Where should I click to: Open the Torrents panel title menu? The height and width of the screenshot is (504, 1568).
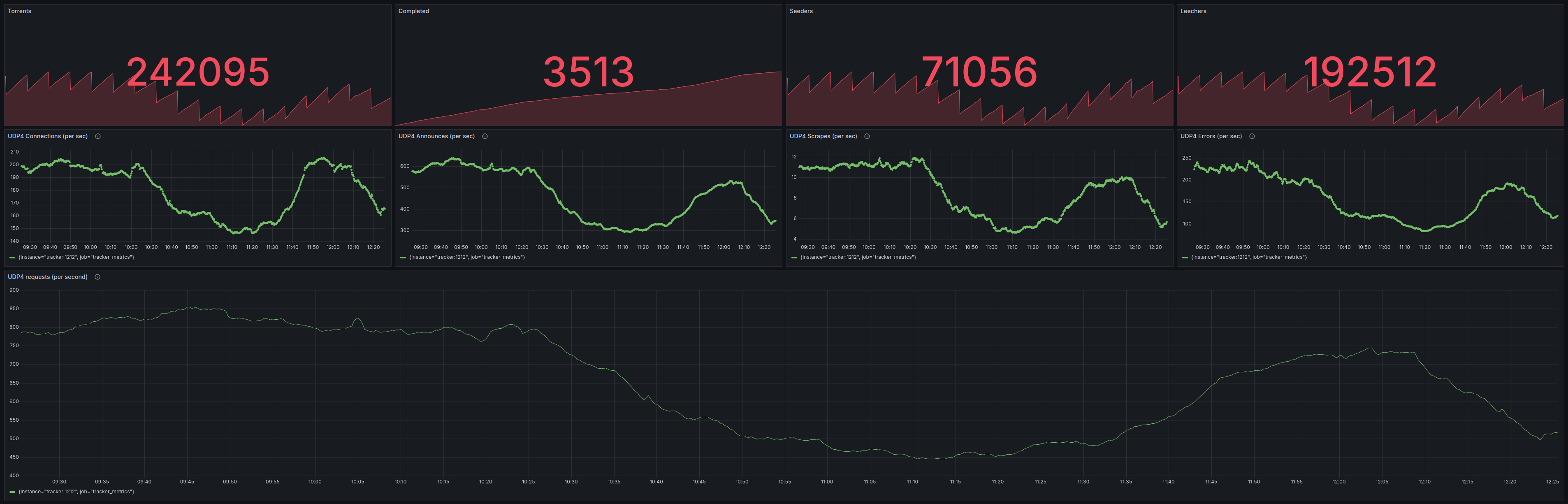point(19,11)
